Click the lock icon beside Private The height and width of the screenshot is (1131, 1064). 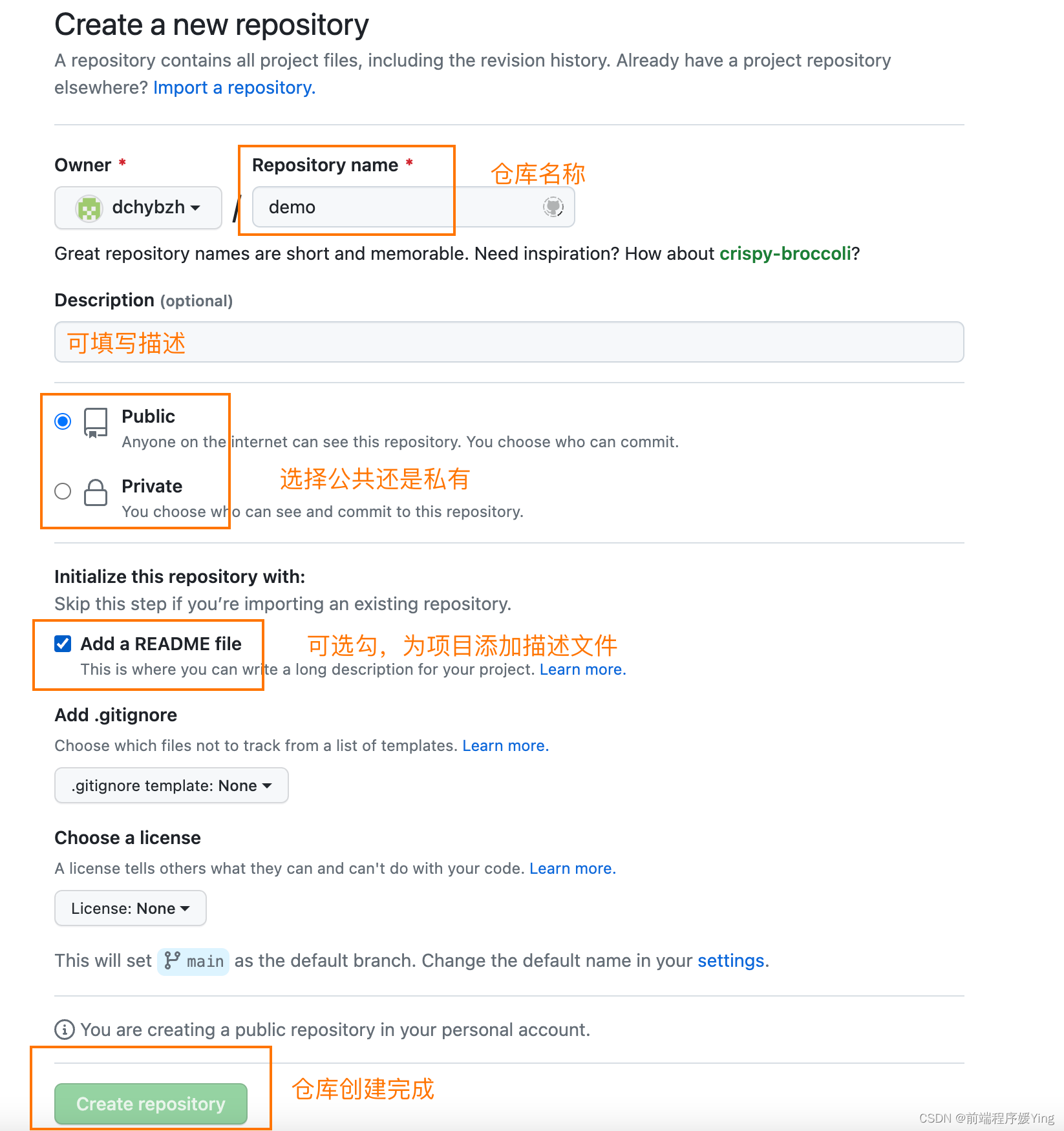[96, 492]
